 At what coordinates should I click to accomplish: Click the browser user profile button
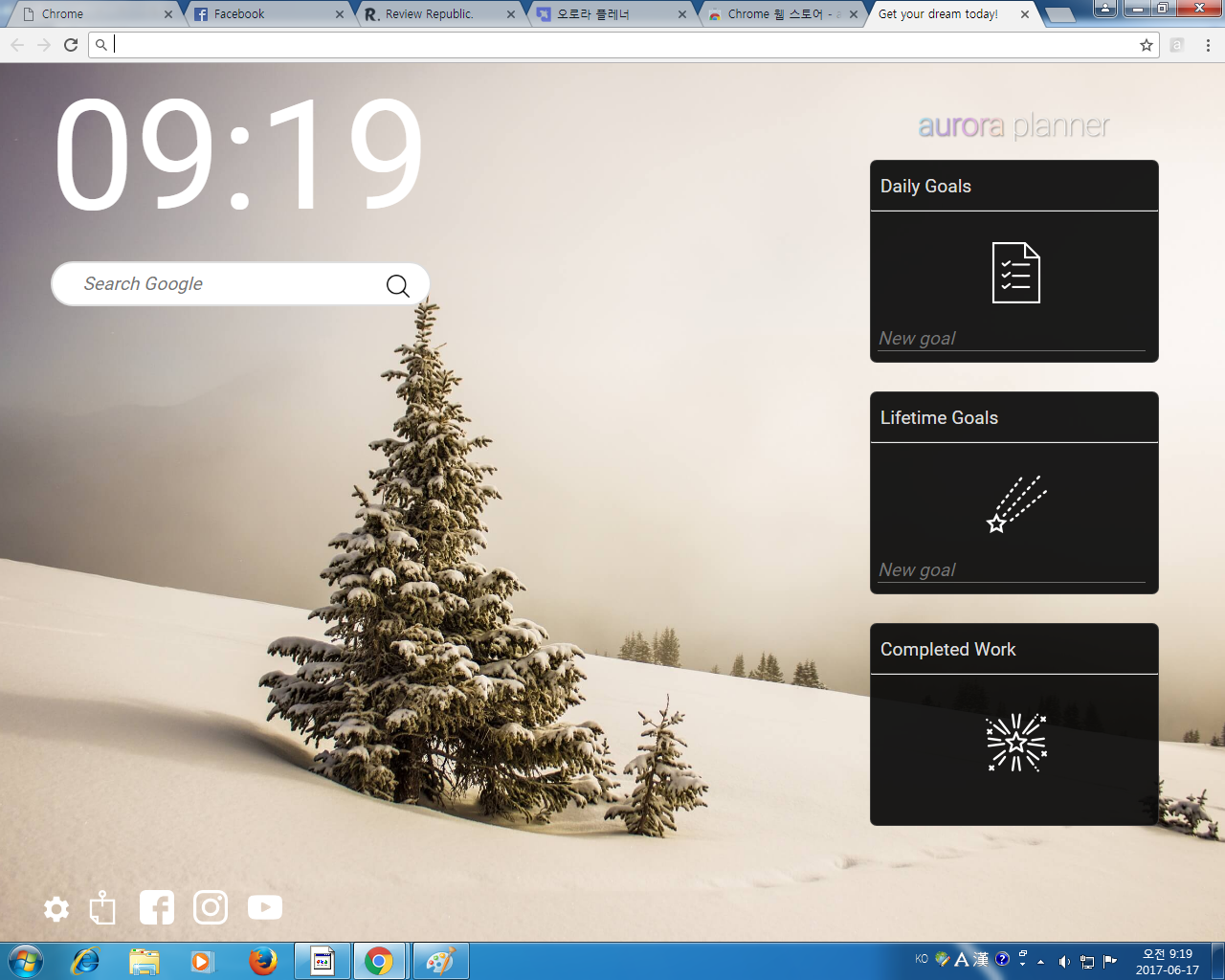(1104, 9)
